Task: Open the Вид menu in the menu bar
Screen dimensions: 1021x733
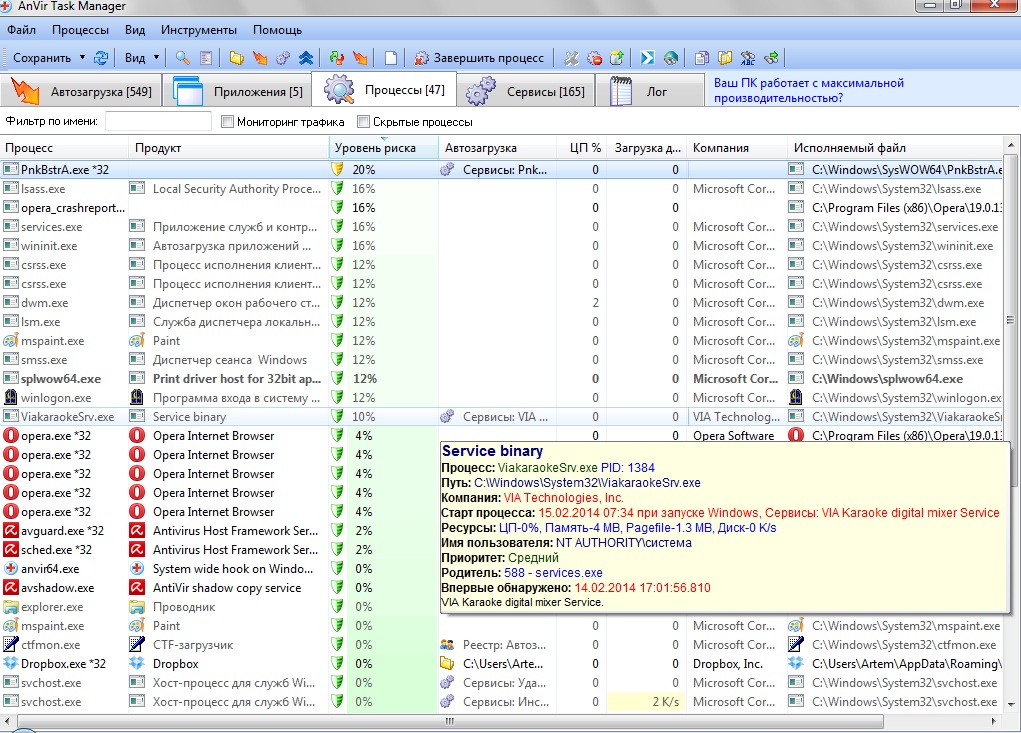Action: (x=135, y=30)
